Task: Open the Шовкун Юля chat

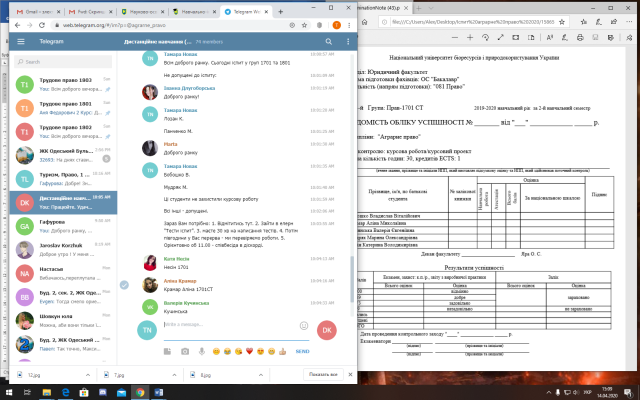Action: (x=63, y=321)
